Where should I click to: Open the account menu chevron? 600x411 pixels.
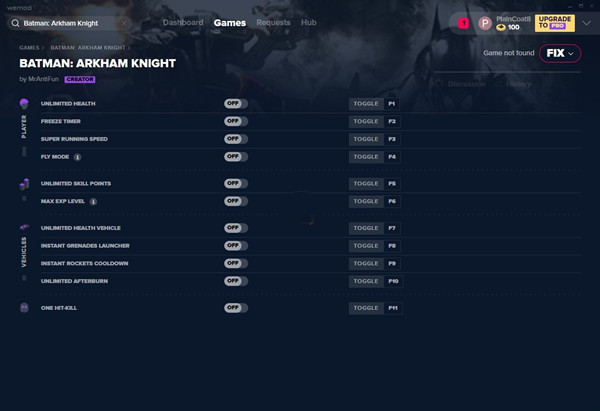(x=587, y=23)
